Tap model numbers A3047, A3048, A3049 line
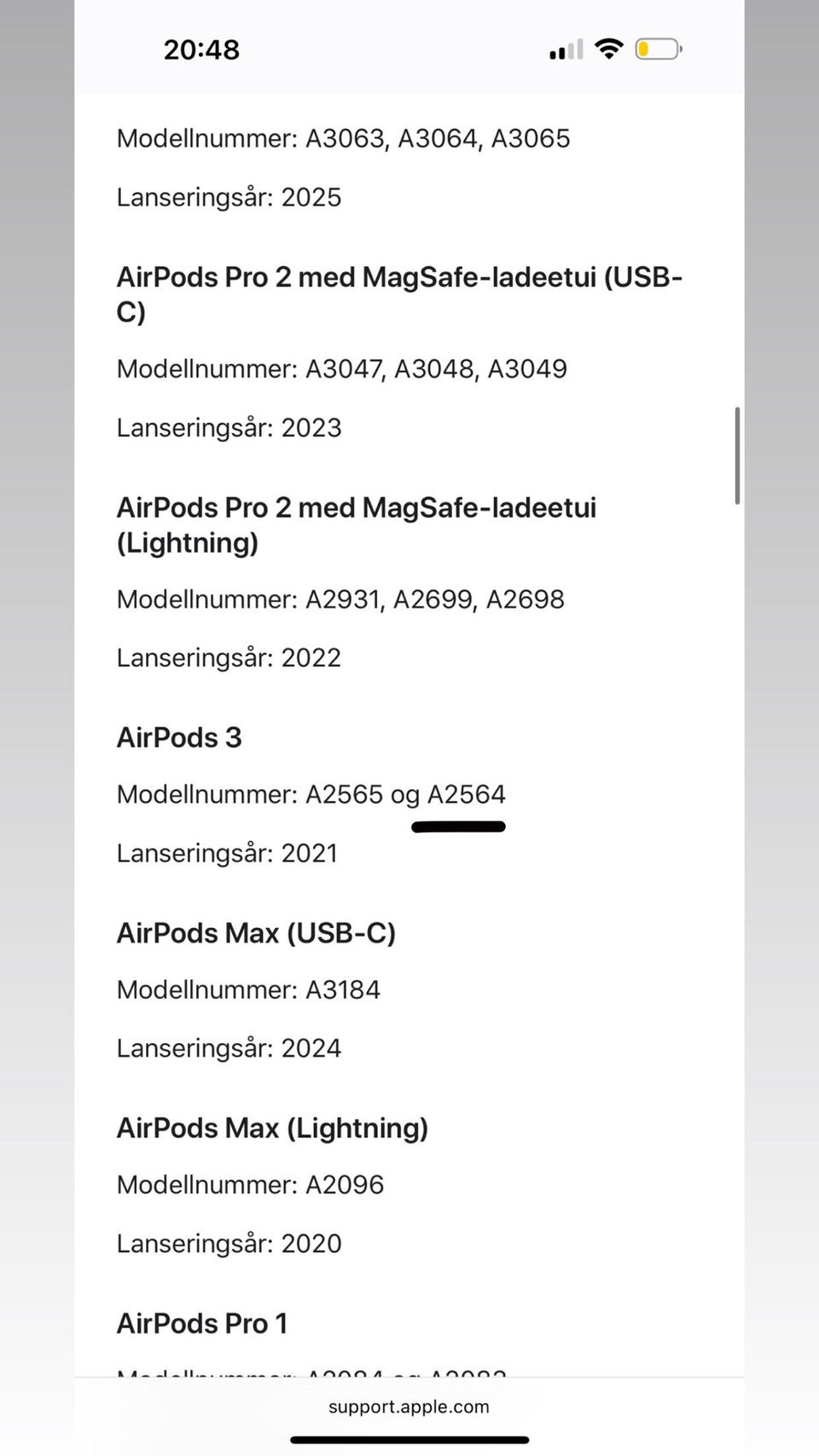The width and height of the screenshot is (819, 1456). (341, 368)
